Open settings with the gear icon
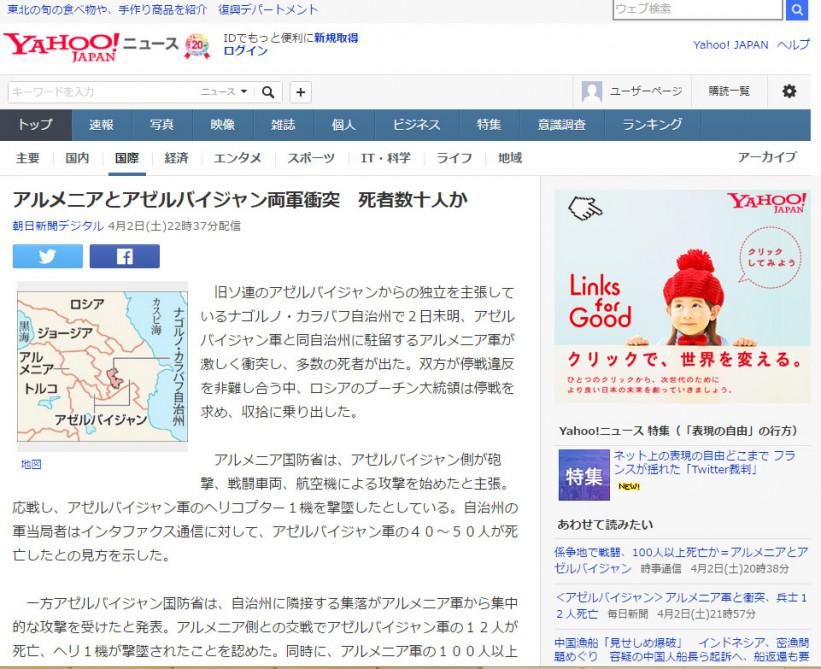Screen dimensions: 821x669 789,91
